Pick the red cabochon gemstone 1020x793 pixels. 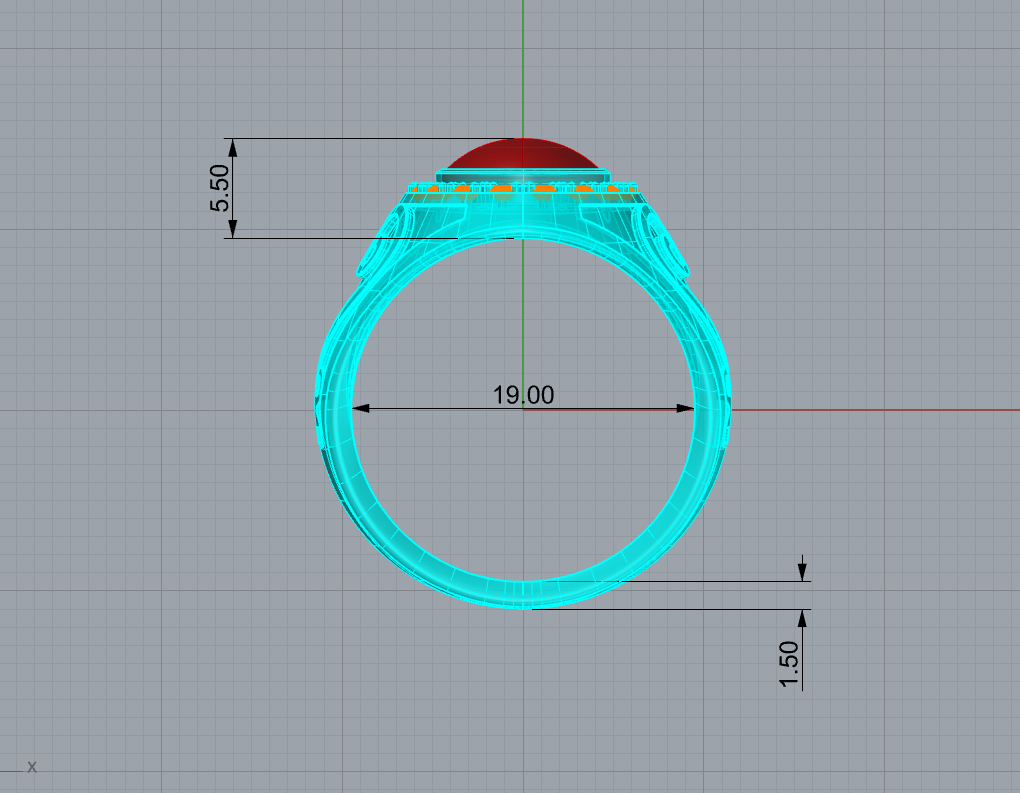[522, 154]
